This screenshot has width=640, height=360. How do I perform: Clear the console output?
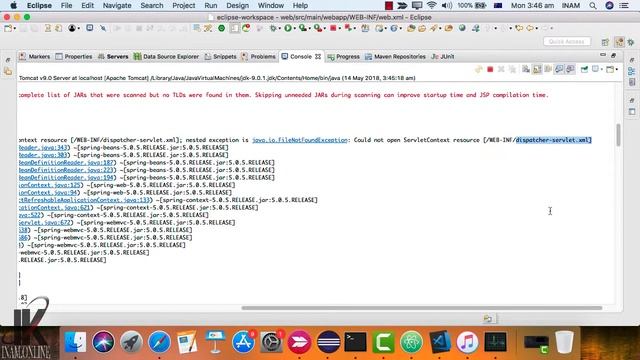(526, 69)
